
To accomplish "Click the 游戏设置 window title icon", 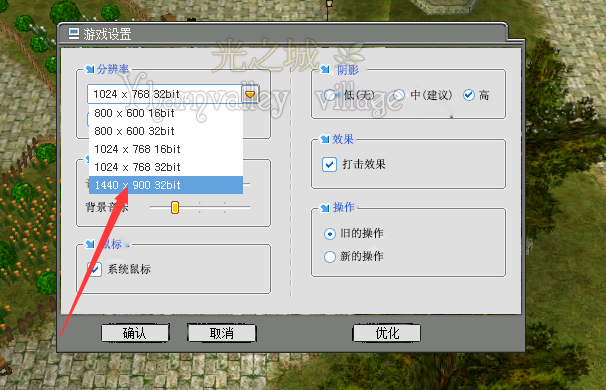I will pyautogui.click(x=74, y=34).
